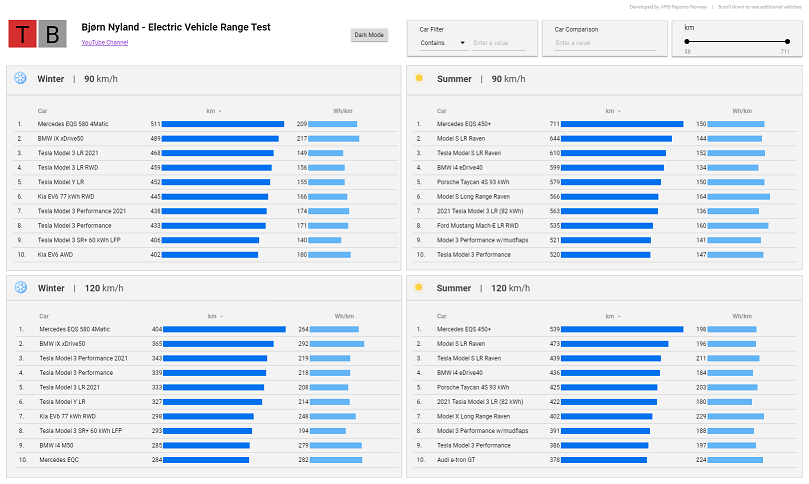Select BMW i4 eDrive40 in Summer 90 km/h
809x484 pixels.
460,167
